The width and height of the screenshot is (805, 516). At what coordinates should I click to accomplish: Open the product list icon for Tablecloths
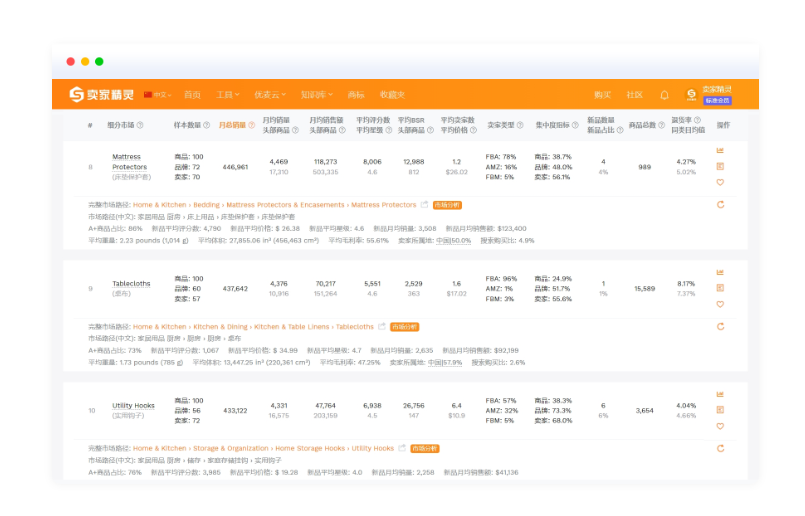(720, 288)
